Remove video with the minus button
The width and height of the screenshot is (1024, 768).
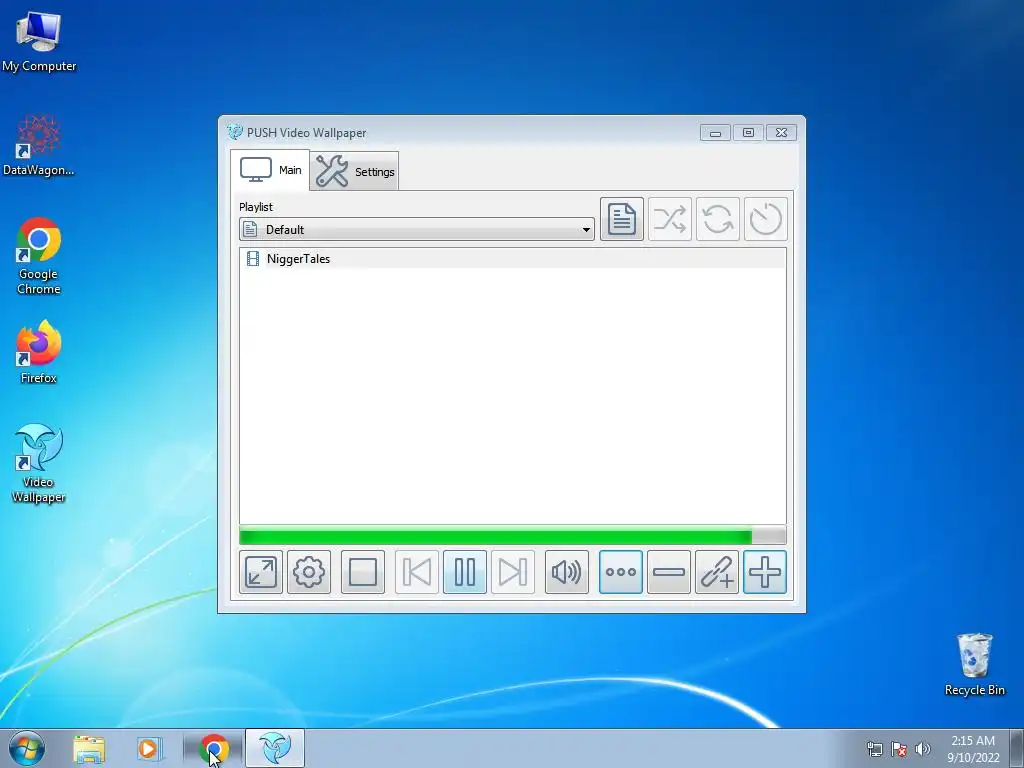[669, 572]
